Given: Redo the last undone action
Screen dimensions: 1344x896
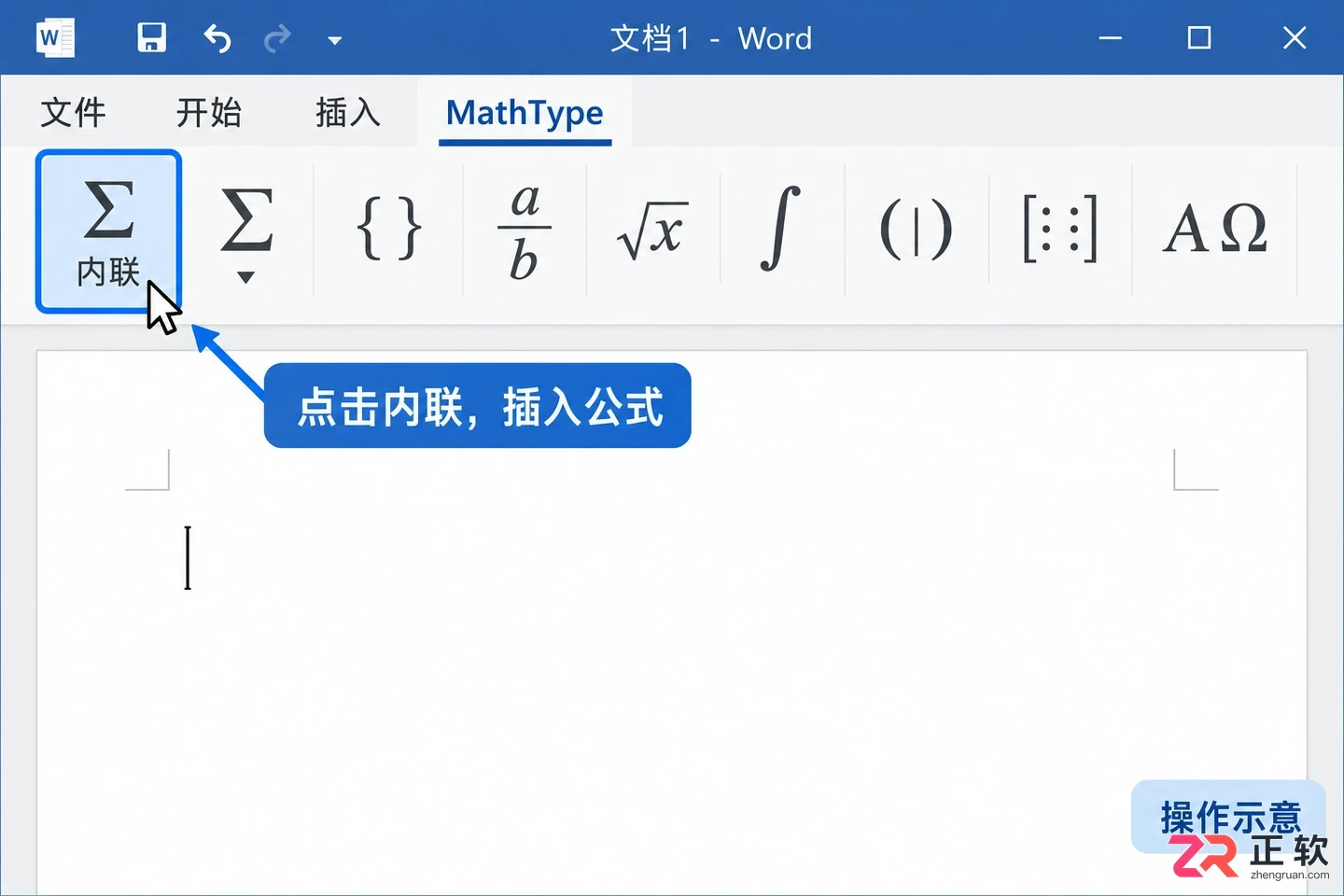Looking at the screenshot, I should point(277,38).
